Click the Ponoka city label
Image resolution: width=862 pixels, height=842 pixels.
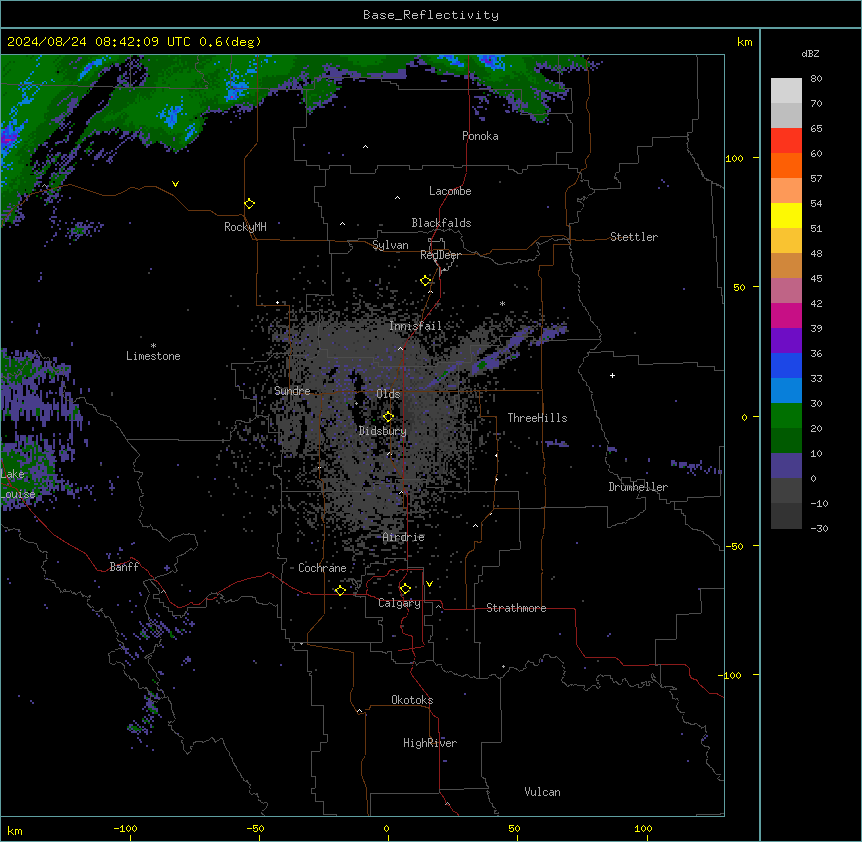(480, 136)
